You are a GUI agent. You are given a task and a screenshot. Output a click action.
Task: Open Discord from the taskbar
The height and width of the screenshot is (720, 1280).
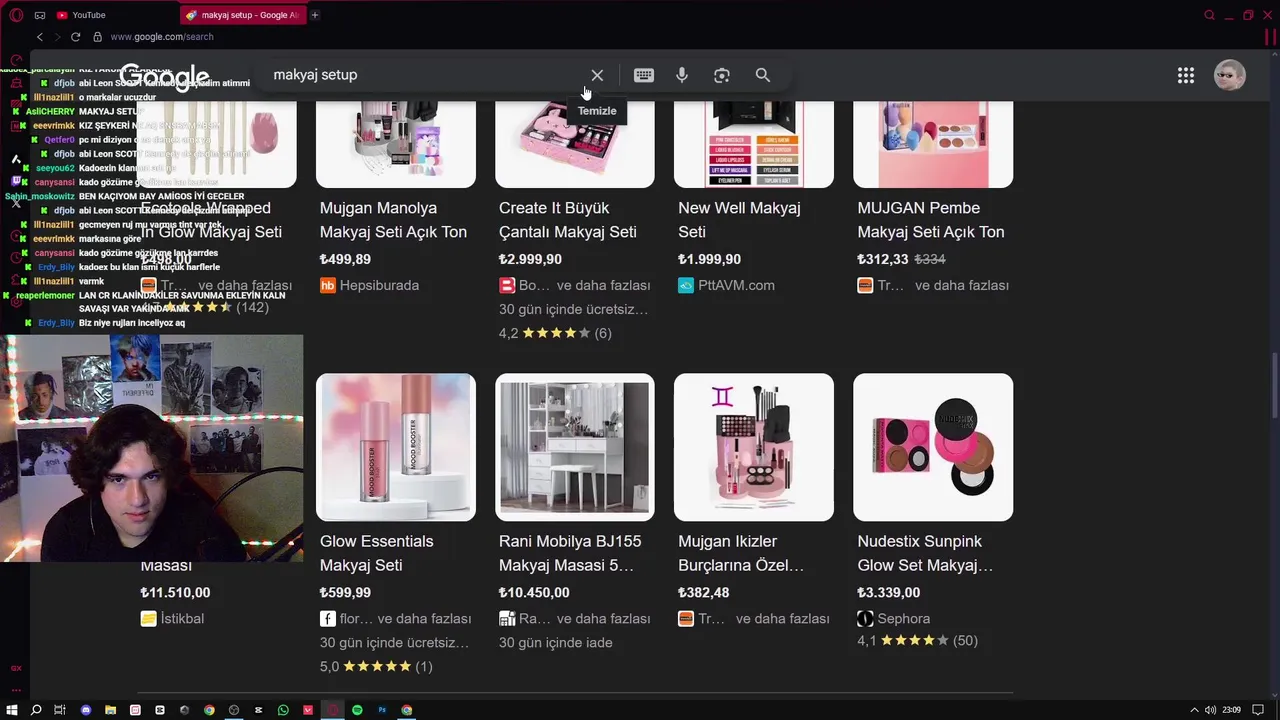pos(86,710)
